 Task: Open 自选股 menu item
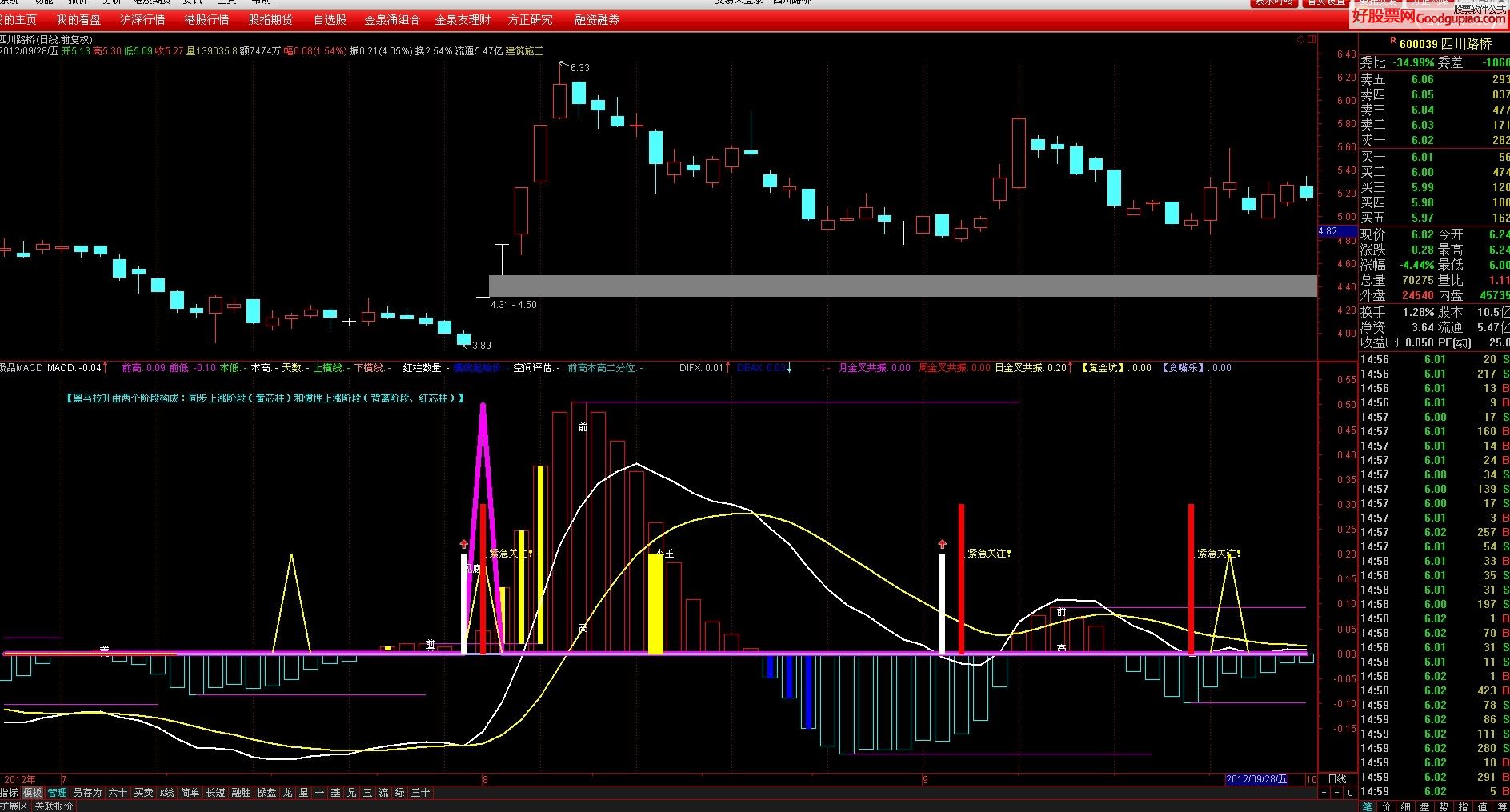[330, 19]
